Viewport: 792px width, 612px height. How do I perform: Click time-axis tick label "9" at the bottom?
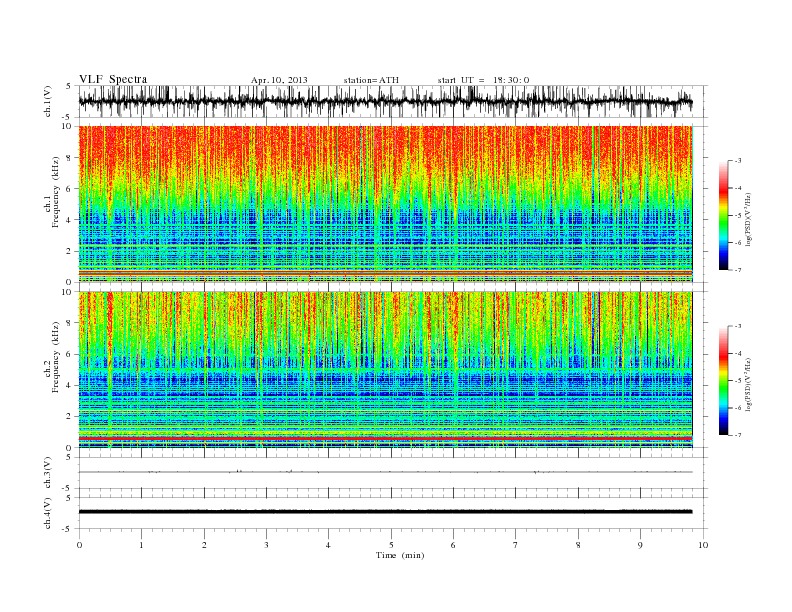click(x=640, y=545)
